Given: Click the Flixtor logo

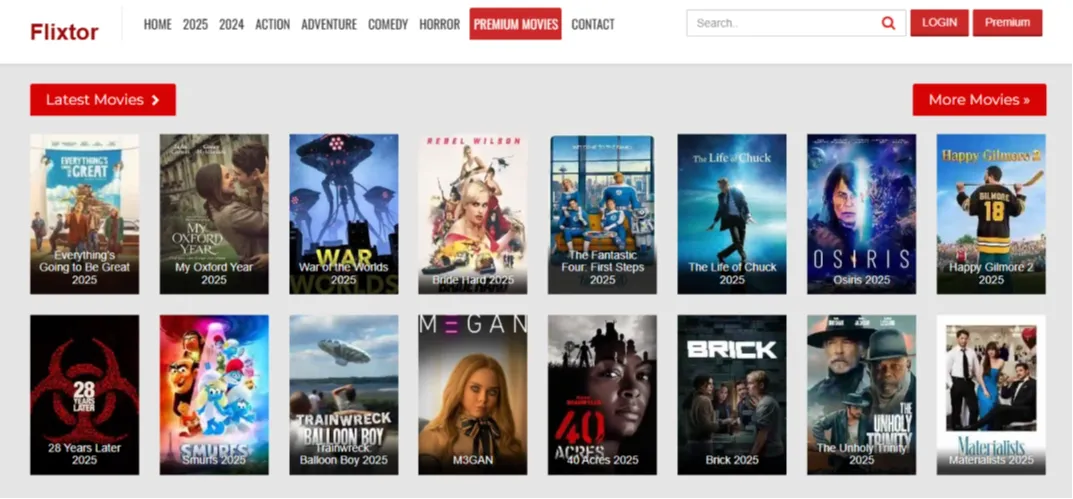Looking at the screenshot, I should tap(64, 31).
